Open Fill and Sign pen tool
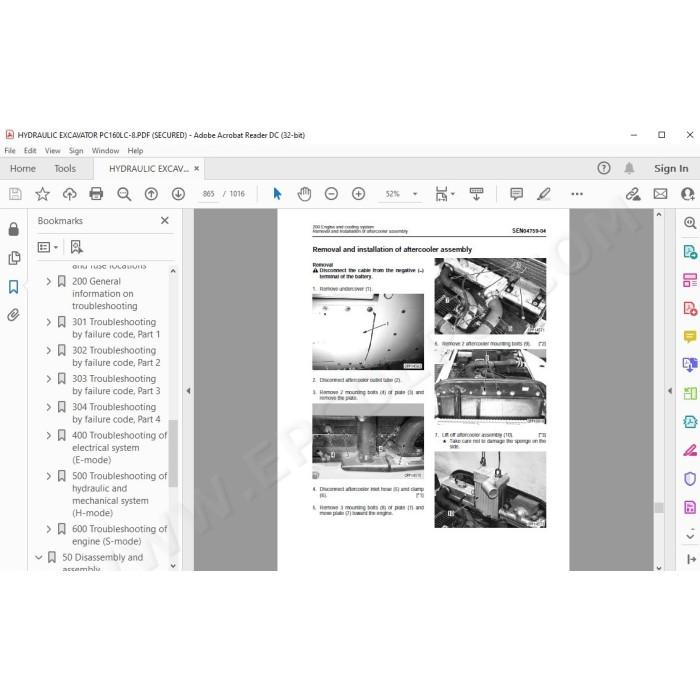This screenshot has height=700, width=700. pos(690,450)
